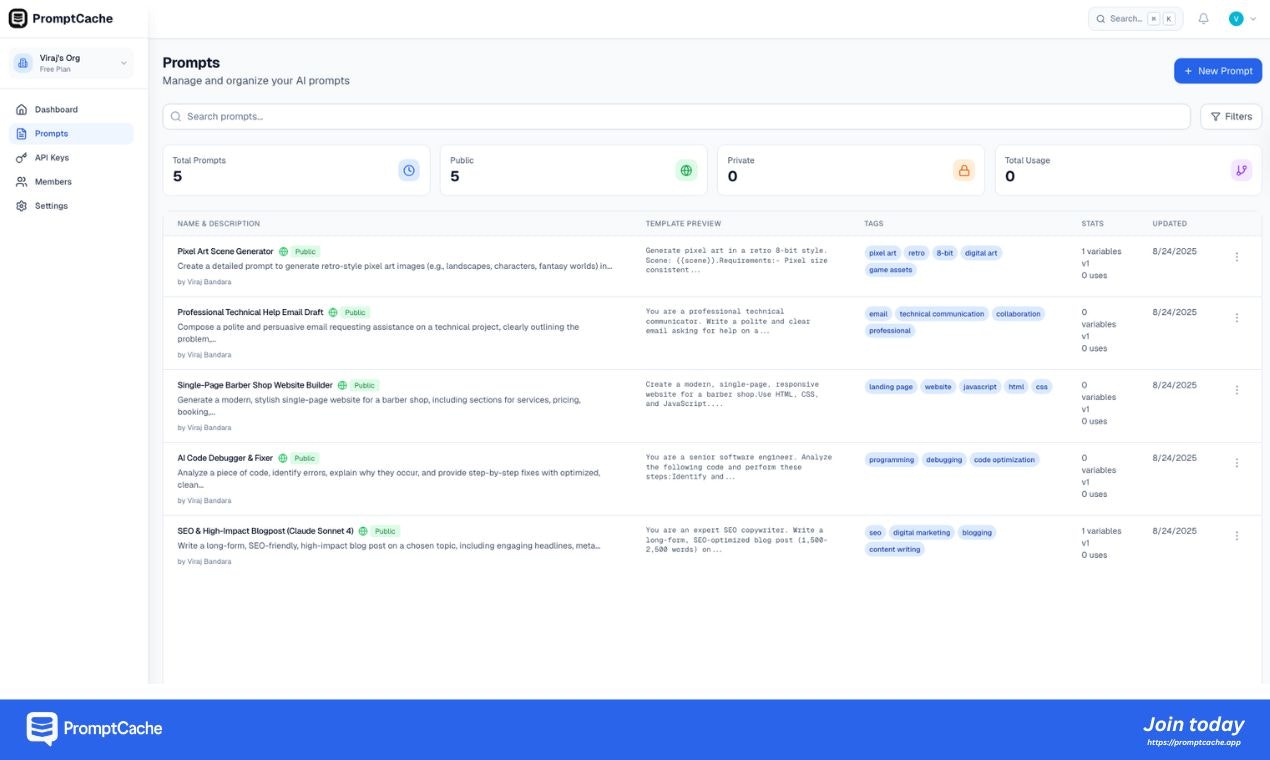Open the notification bell

[1203, 18]
